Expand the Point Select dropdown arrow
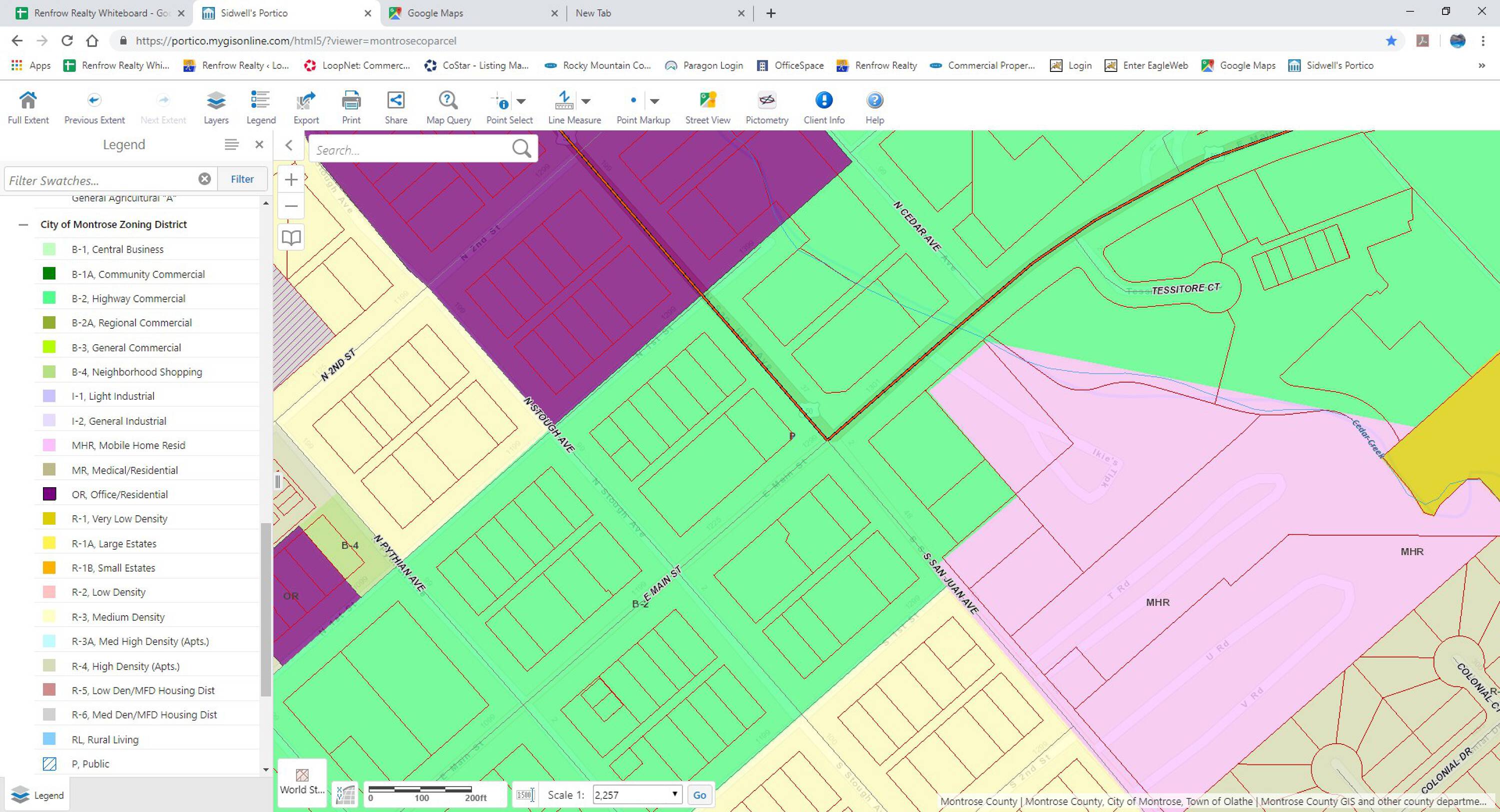 [x=521, y=101]
